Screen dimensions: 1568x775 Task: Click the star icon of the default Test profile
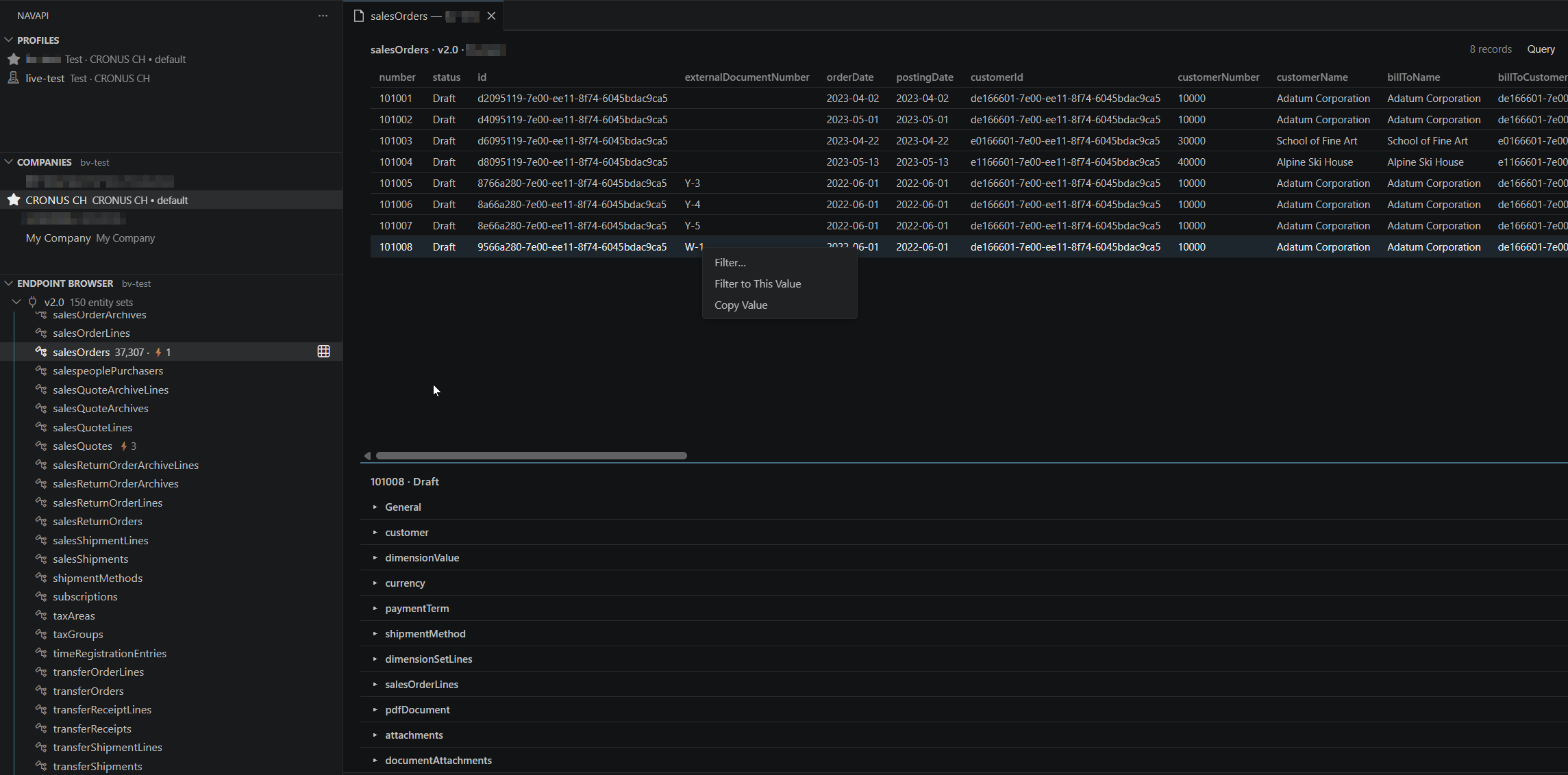click(13, 59)
